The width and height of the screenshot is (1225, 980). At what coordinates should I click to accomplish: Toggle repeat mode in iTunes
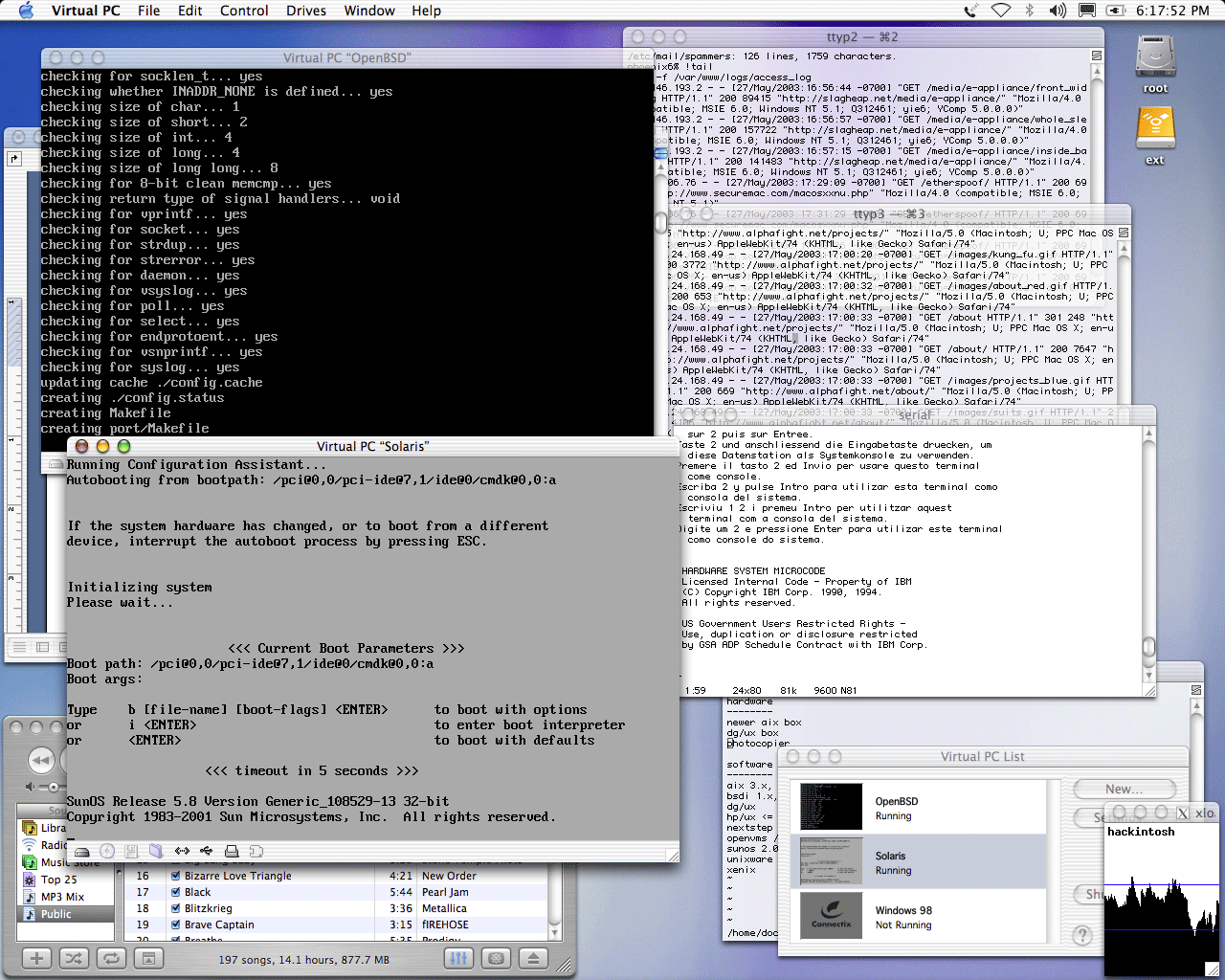pyautogui.click(x=111, y=958)
